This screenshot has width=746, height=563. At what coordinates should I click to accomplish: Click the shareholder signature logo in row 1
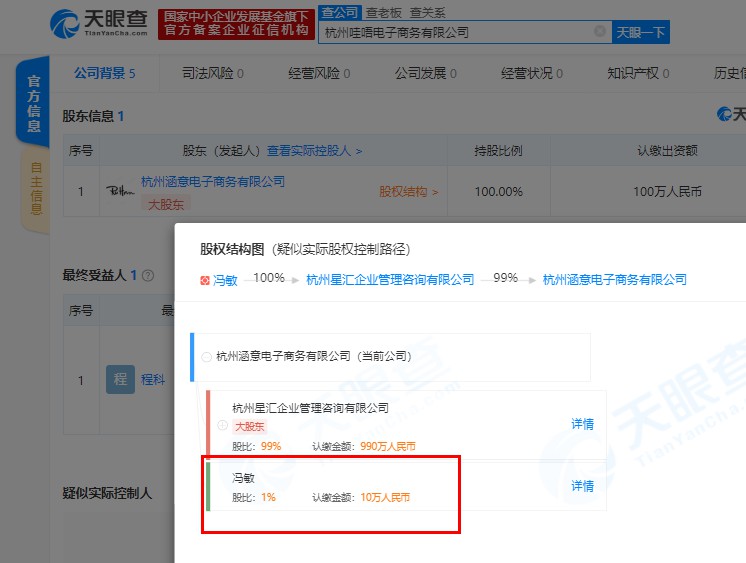point(120,191)
